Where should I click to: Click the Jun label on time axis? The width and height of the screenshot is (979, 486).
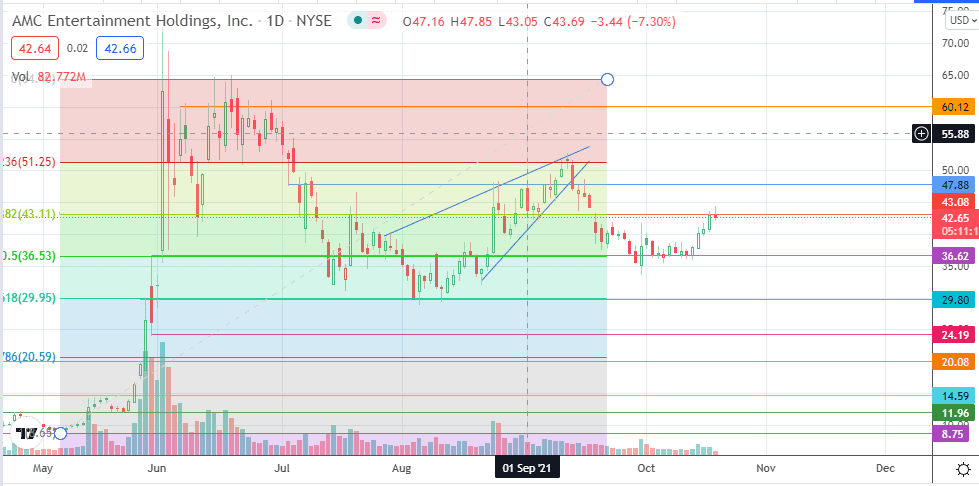tap(157, 468)
